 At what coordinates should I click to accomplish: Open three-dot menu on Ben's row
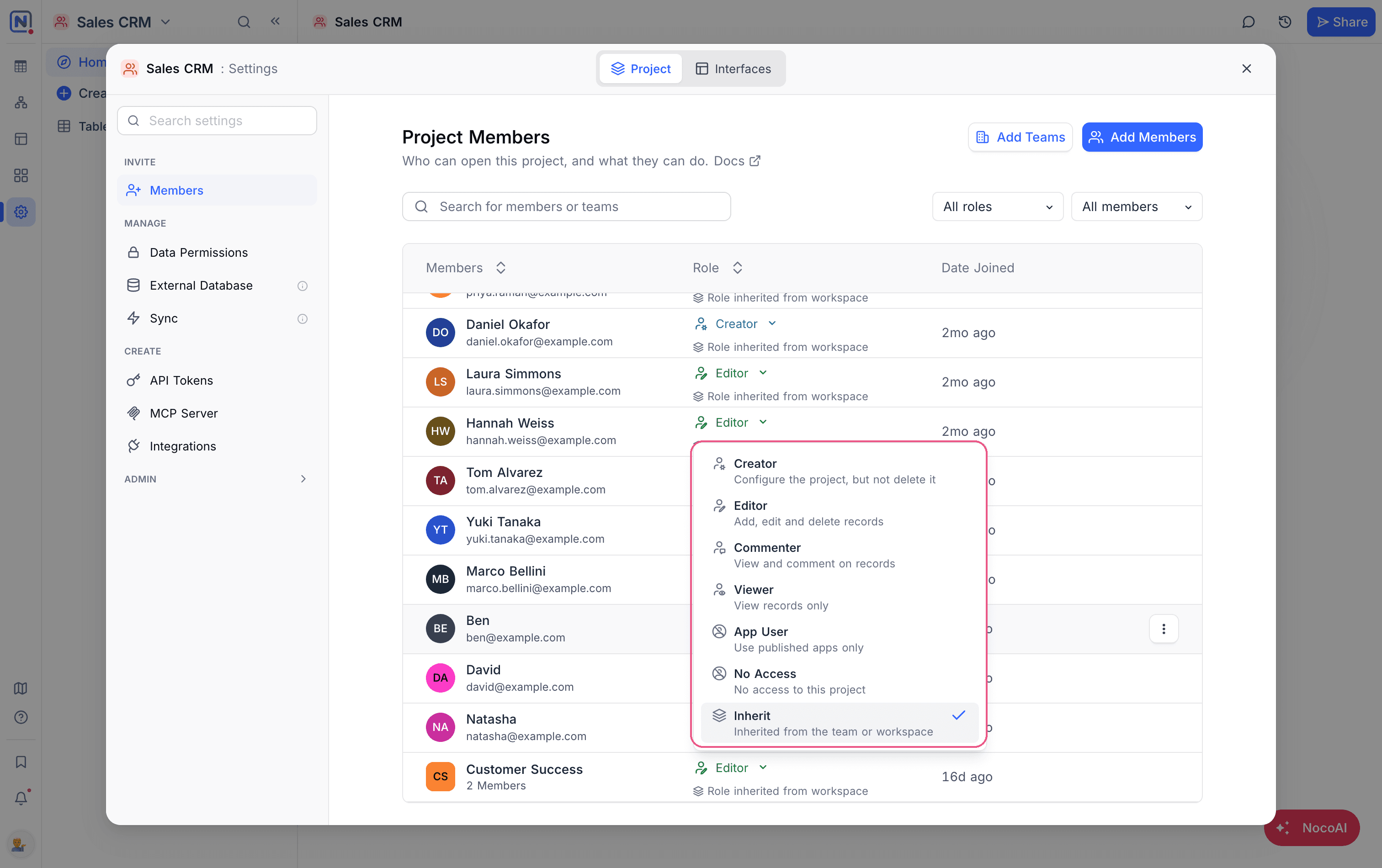click(1164, 629)
